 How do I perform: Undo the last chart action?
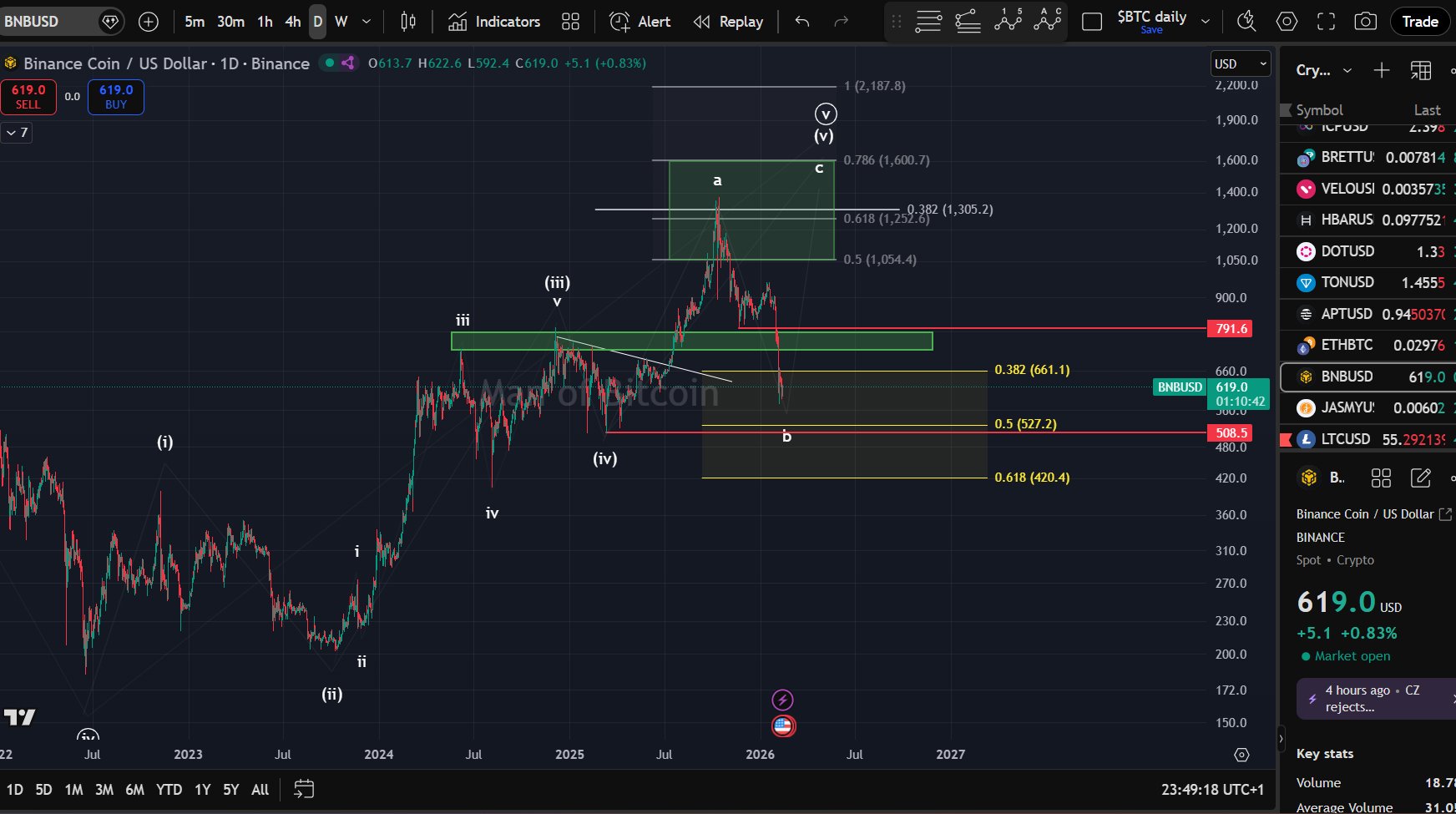point(802,22)
